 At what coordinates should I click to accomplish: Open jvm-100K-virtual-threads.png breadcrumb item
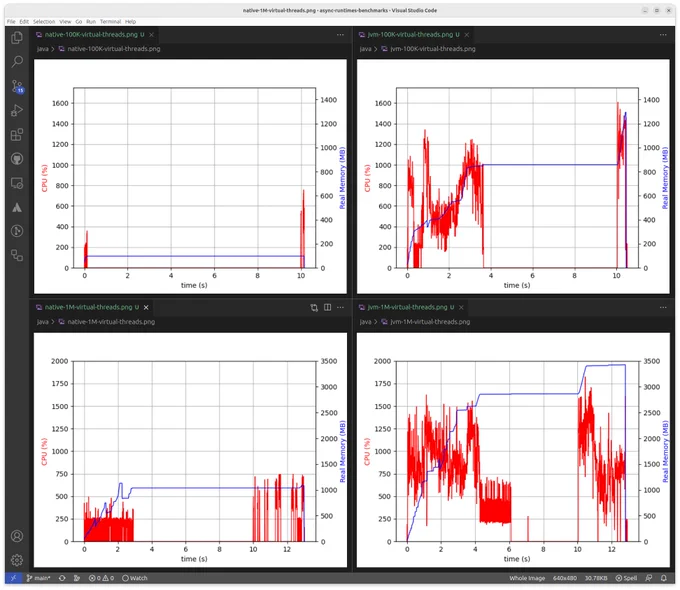(x=428, y=49)
